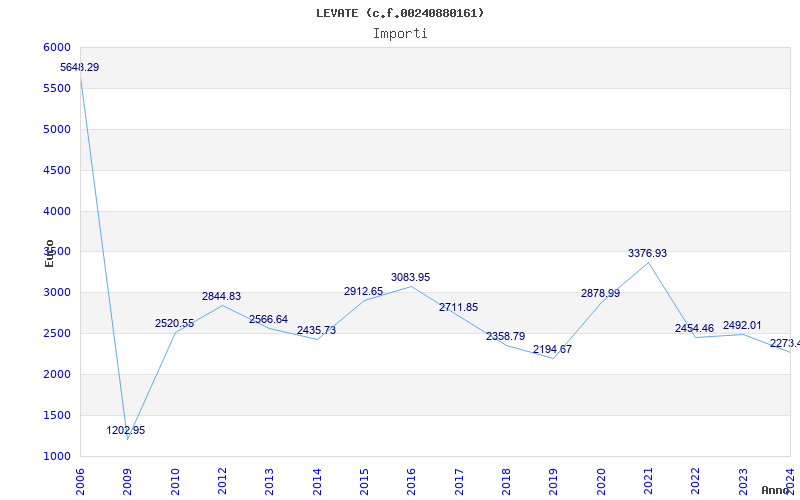
Task: Click the 4500 y-axis tick label
Action: coord(57,170)
